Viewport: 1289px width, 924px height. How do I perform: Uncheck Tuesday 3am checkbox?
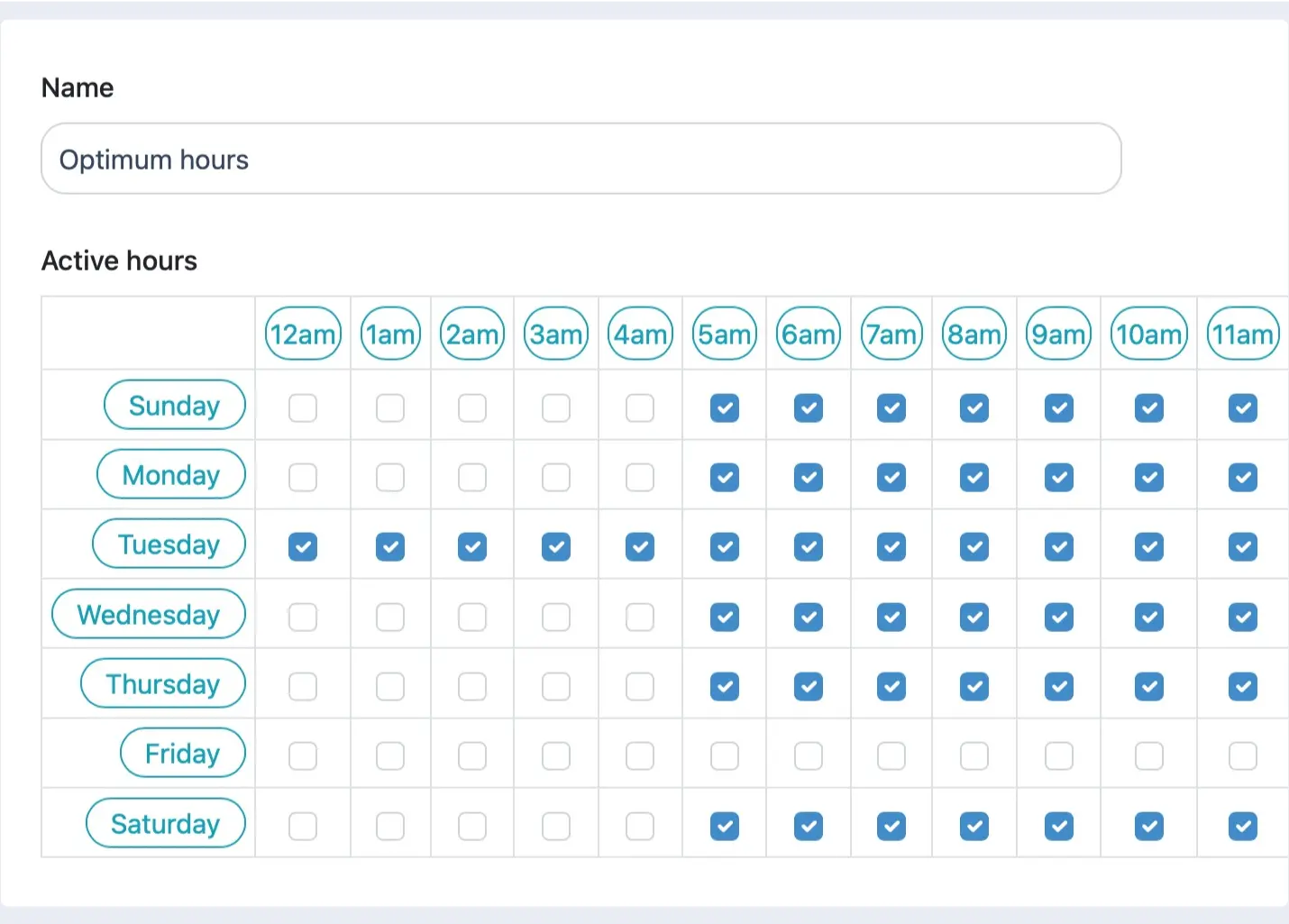pyautogui.click(x=556, y=547)
